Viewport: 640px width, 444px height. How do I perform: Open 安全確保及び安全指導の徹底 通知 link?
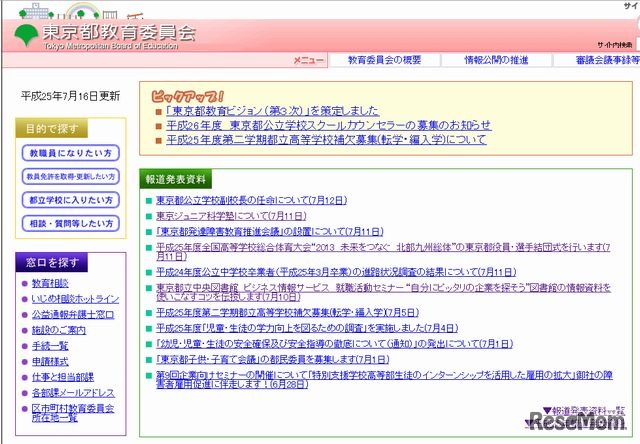(334, 344)
